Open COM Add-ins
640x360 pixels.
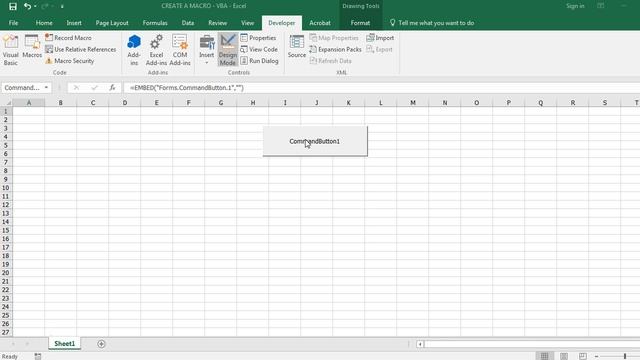pos(180,51)
